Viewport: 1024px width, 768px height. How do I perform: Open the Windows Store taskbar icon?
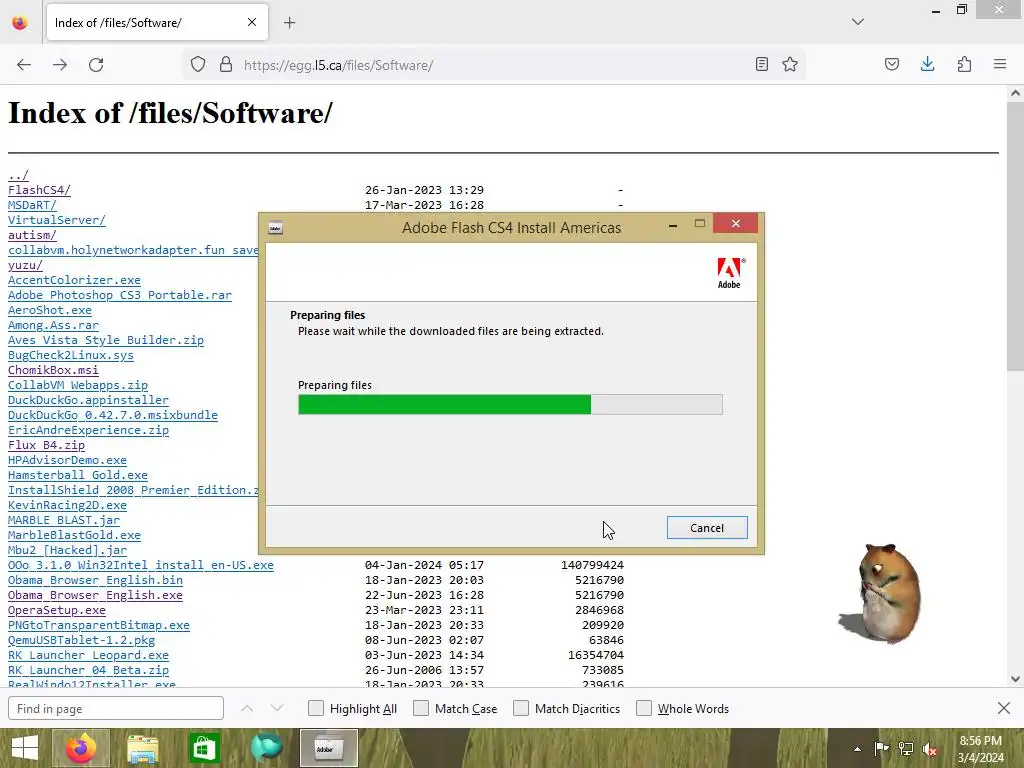click(204, 748)
